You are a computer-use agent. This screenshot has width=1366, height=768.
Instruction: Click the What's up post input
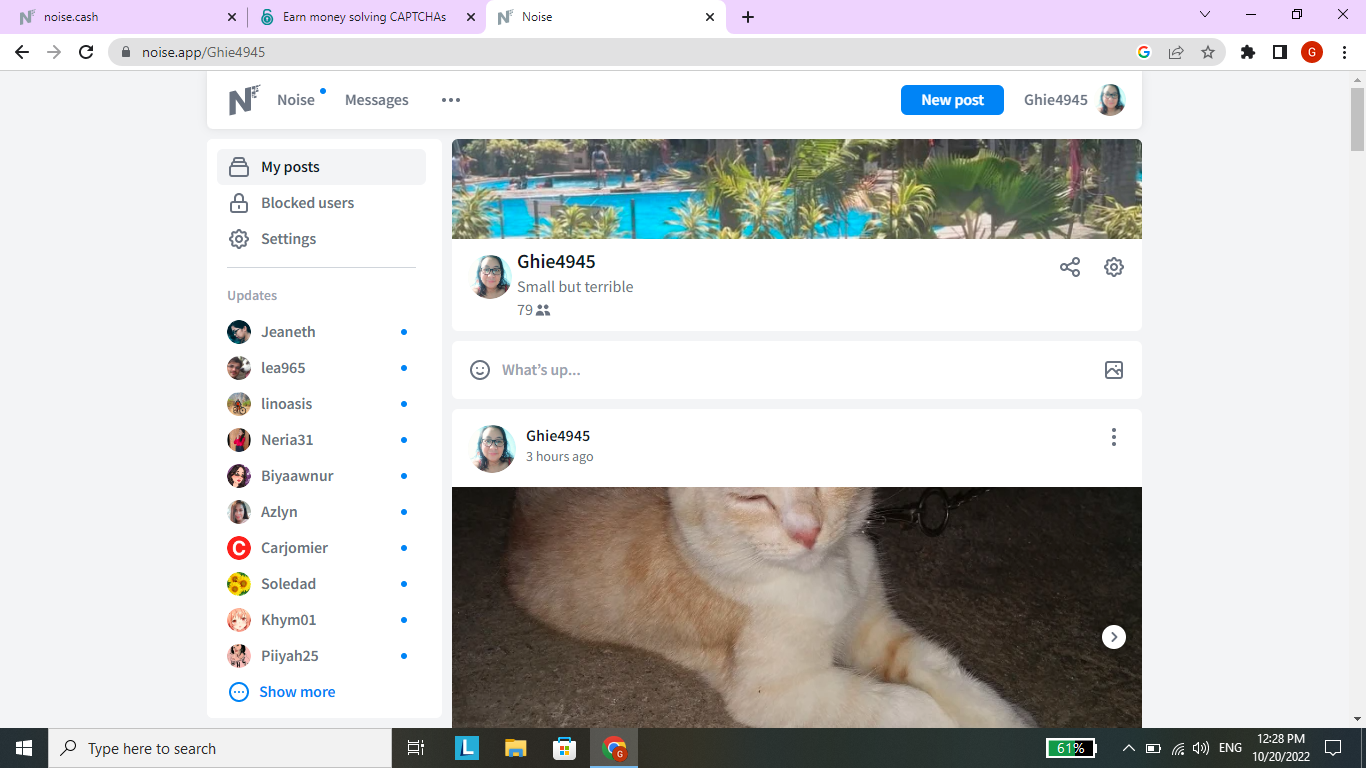pos(796,370)
